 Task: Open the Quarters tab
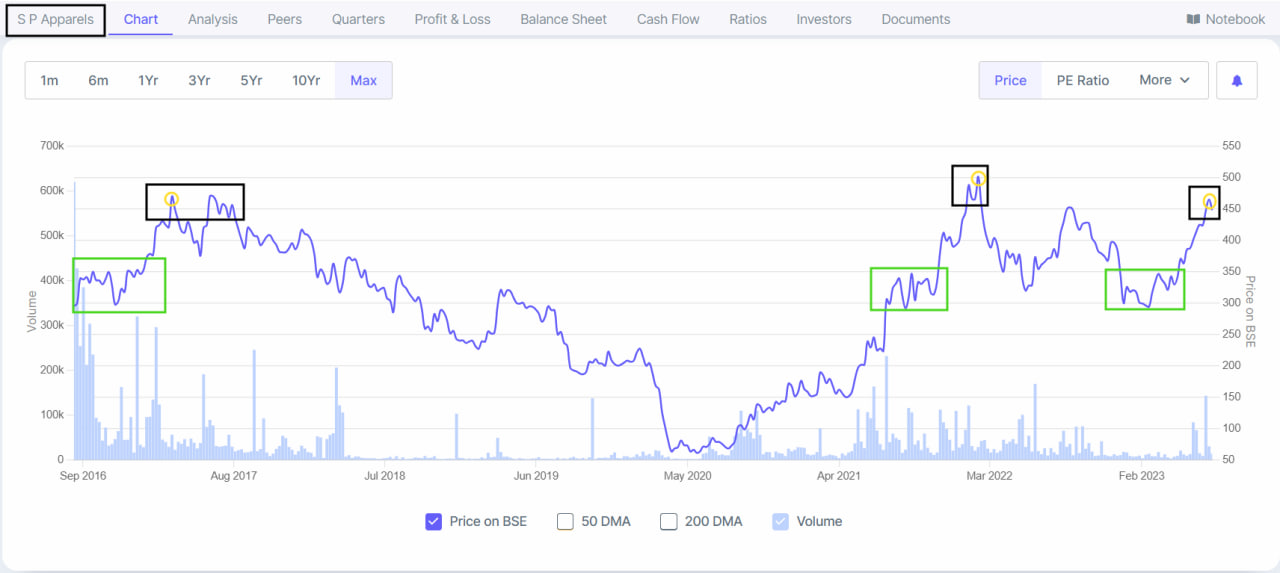(x=358, y=19)
